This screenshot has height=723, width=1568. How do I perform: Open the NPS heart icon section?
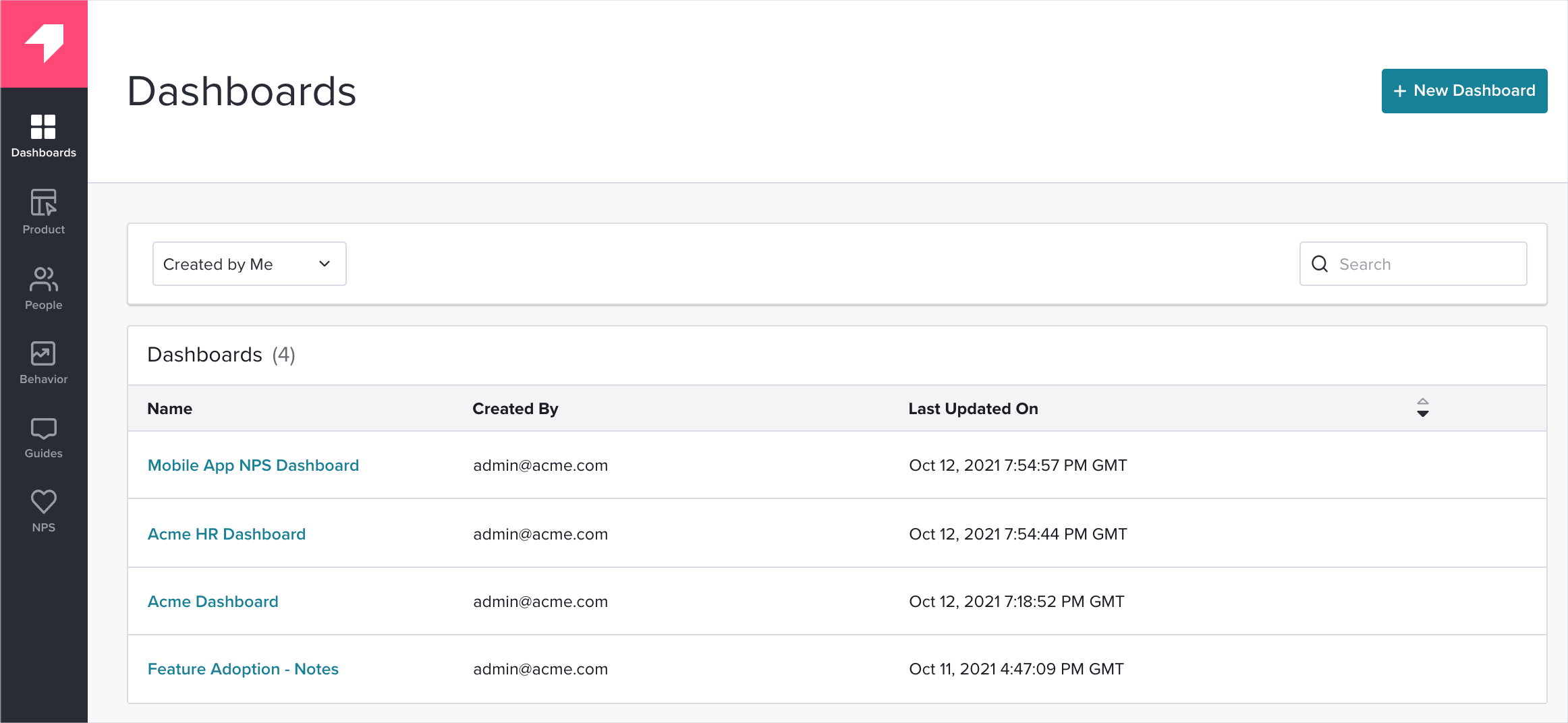pos(44,511)
